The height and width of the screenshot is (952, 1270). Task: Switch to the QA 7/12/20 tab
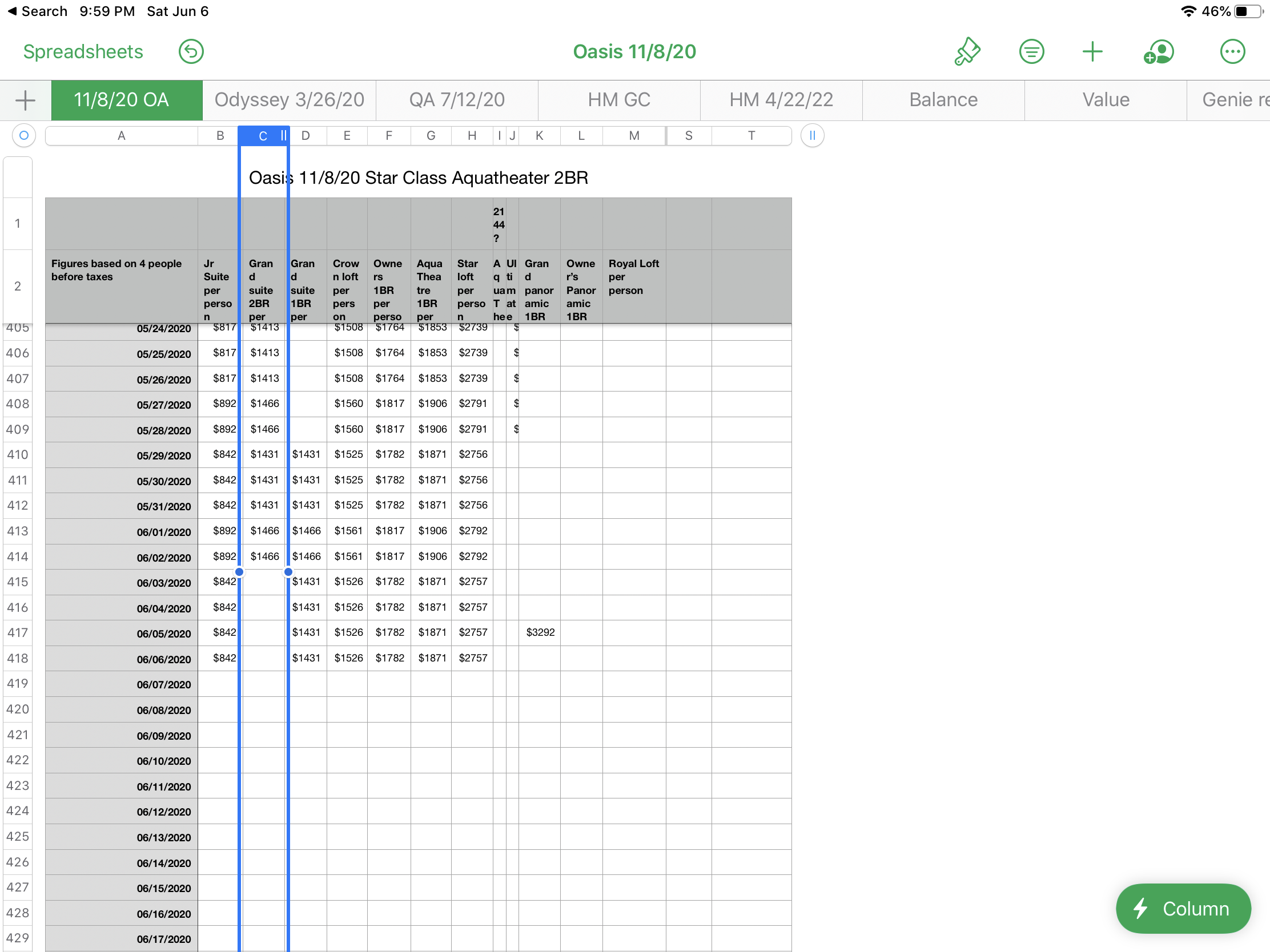(457, 100)
